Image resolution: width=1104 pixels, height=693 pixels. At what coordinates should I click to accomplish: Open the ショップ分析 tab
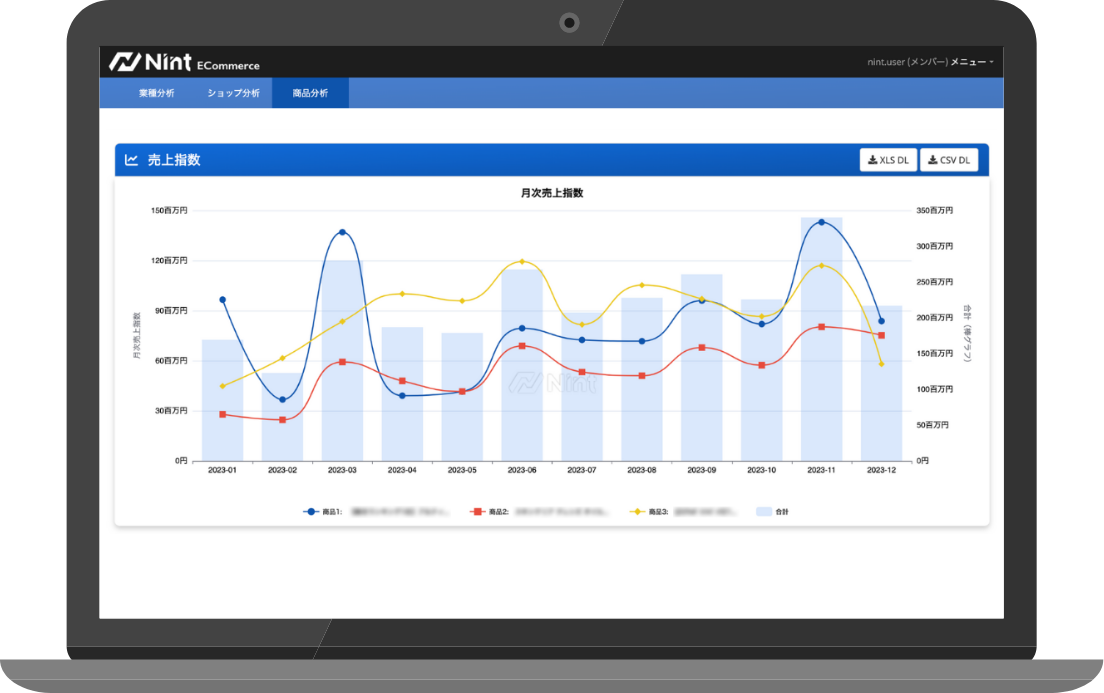[233, 93]
